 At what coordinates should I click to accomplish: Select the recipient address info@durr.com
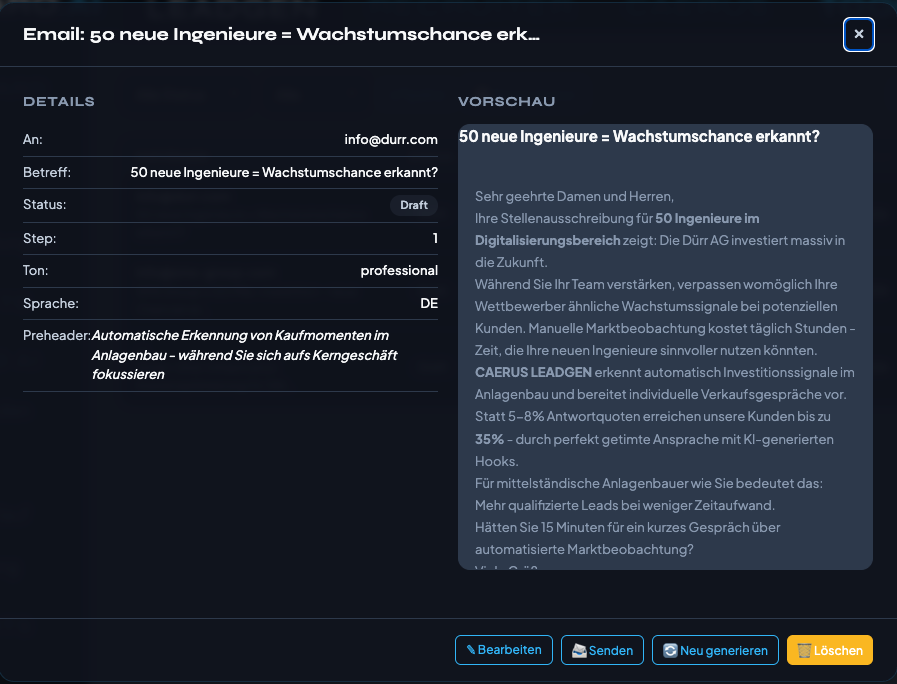coord(391,140)
